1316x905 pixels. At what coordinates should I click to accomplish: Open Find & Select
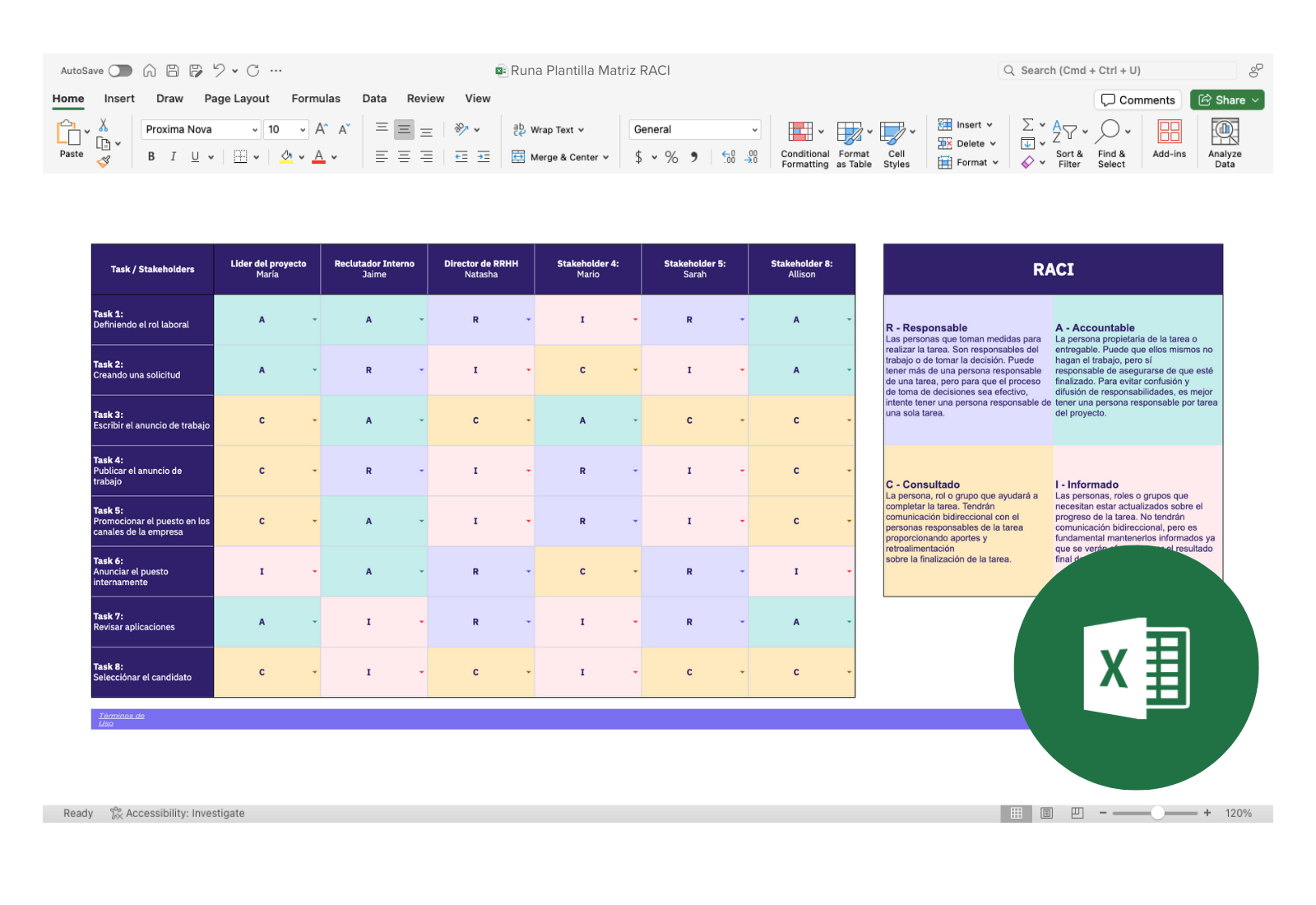coord(1112,144)
